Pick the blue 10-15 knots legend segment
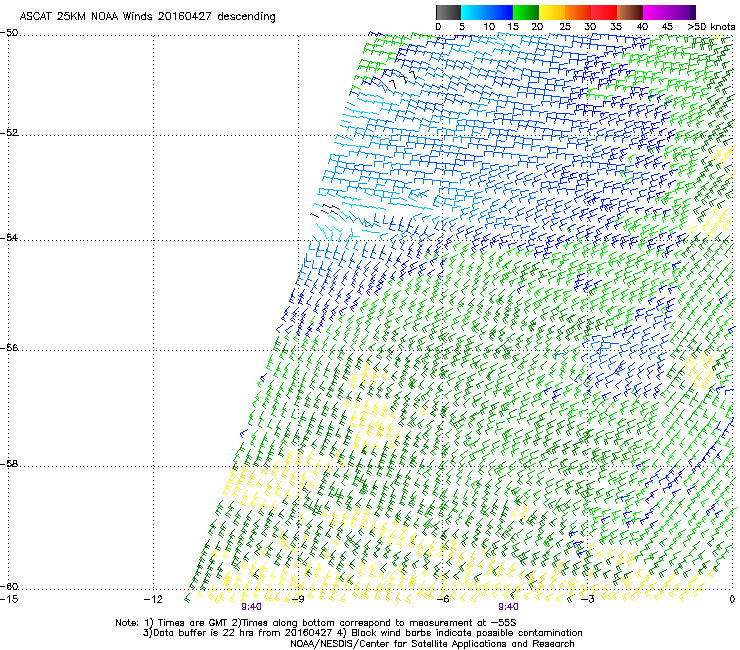 [x=500, y=12]
